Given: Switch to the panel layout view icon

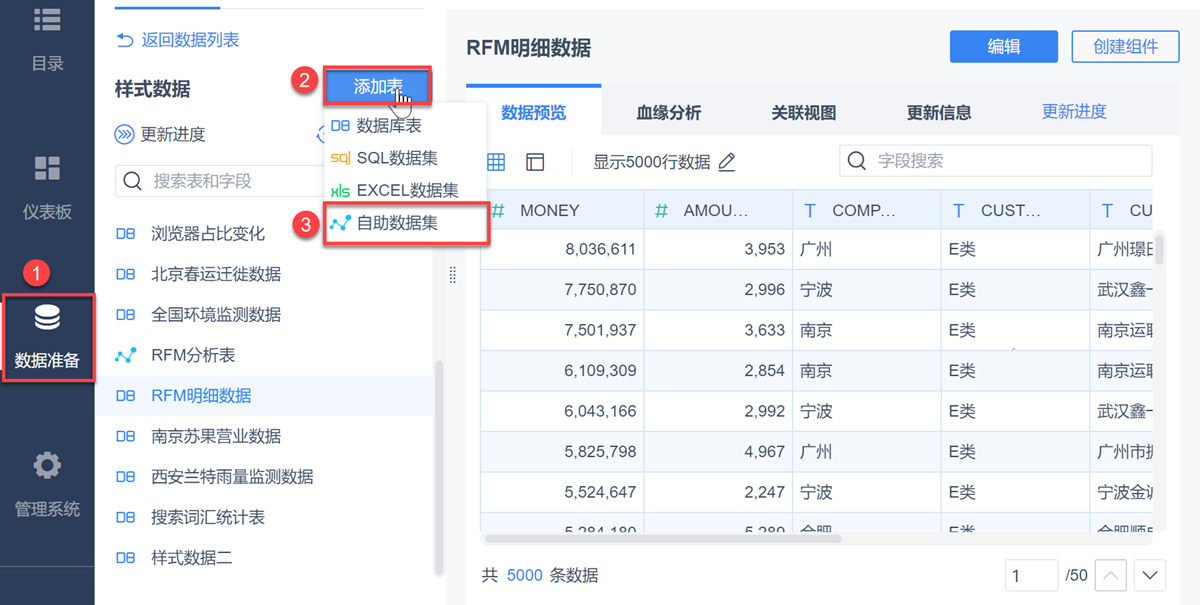Looking at the screenshot, I should (x=535, y=162).
